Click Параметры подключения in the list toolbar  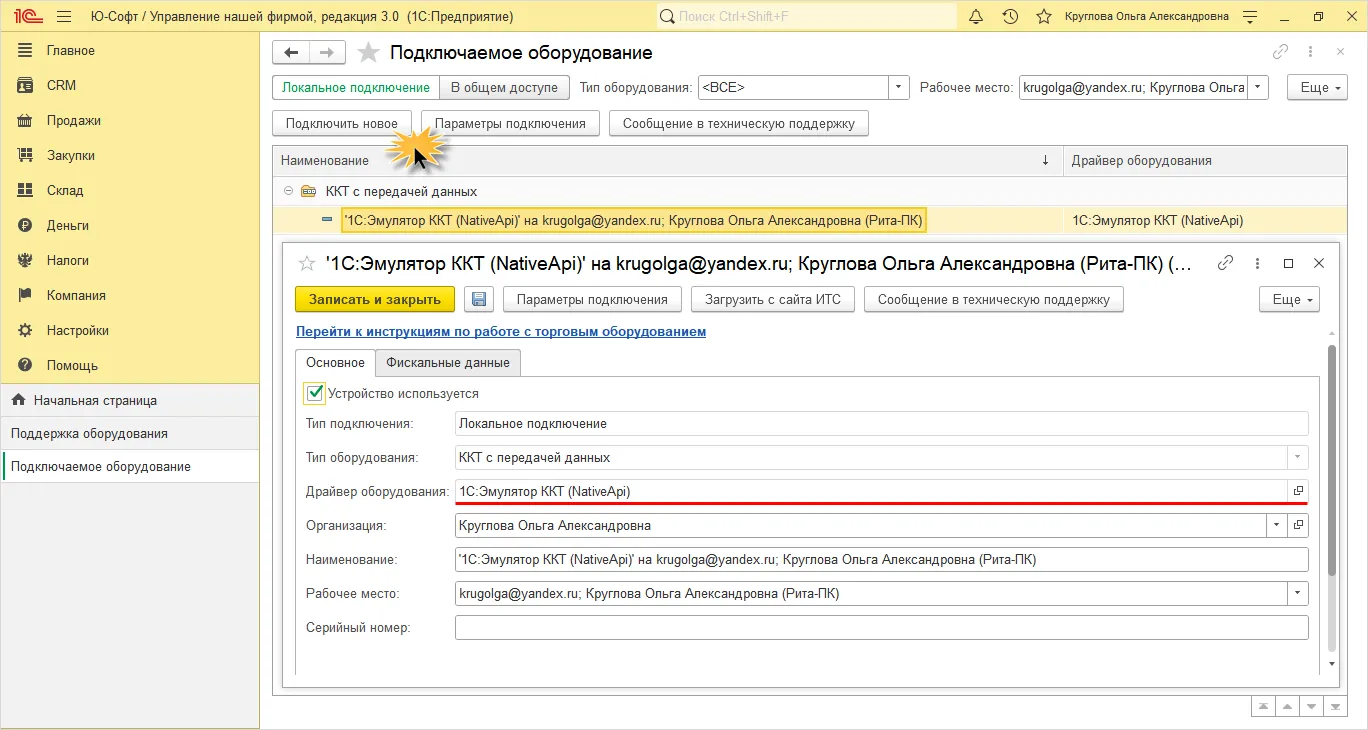510,123
